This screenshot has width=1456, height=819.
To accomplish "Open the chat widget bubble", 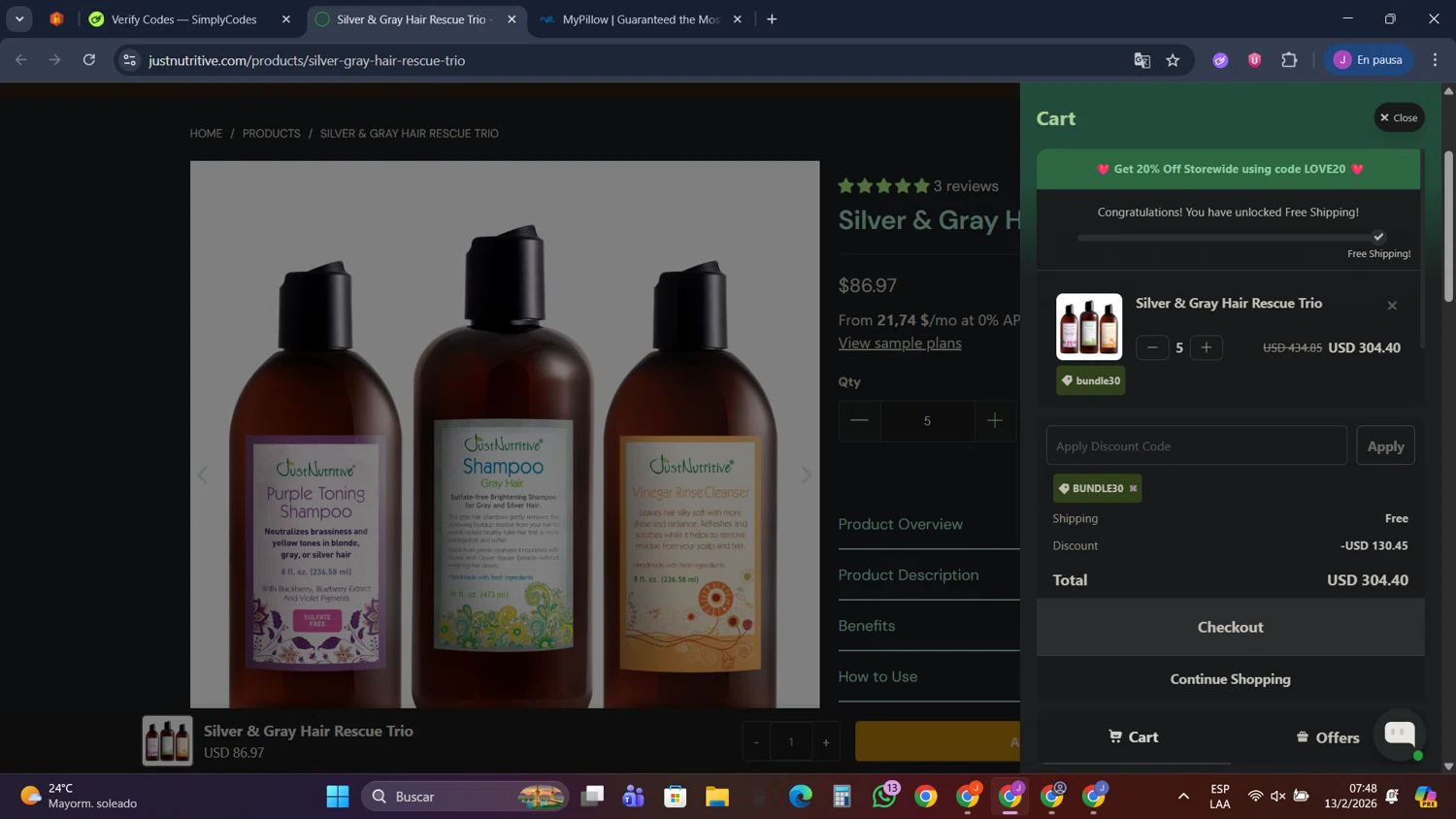I will point(1400,734).
